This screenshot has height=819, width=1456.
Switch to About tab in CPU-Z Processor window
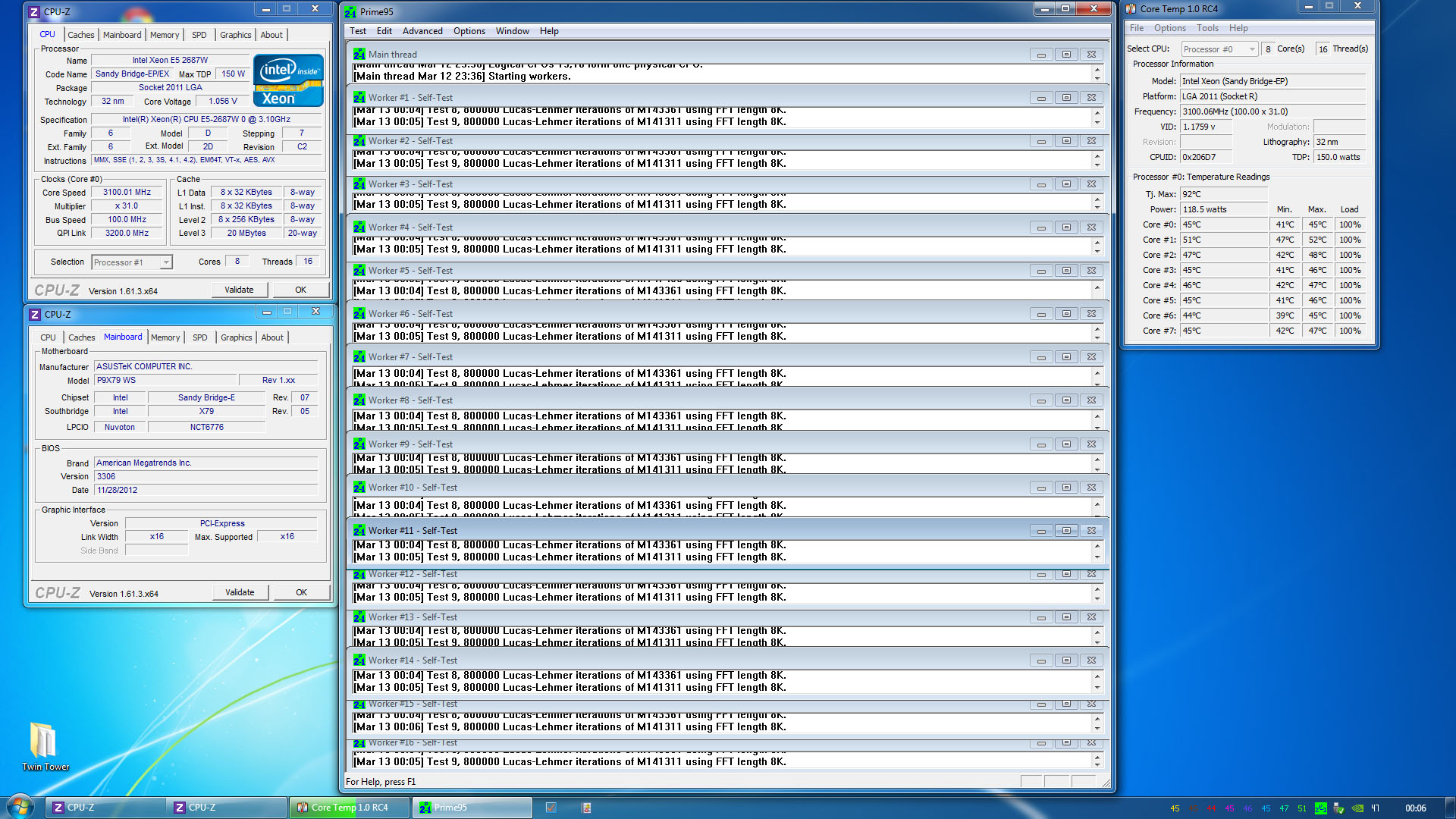(x=271, y=35)
